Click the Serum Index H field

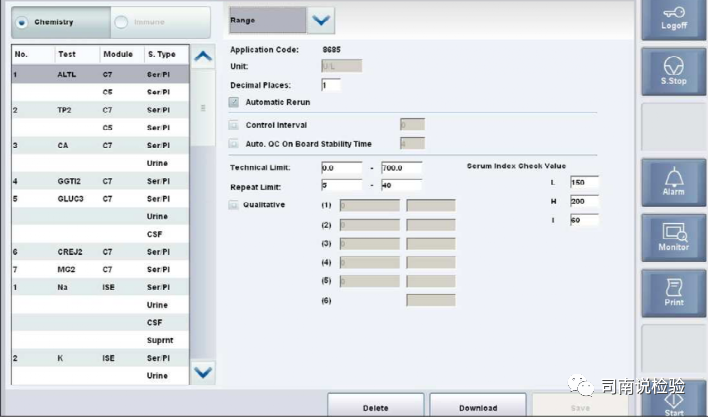tap(584, 201)
